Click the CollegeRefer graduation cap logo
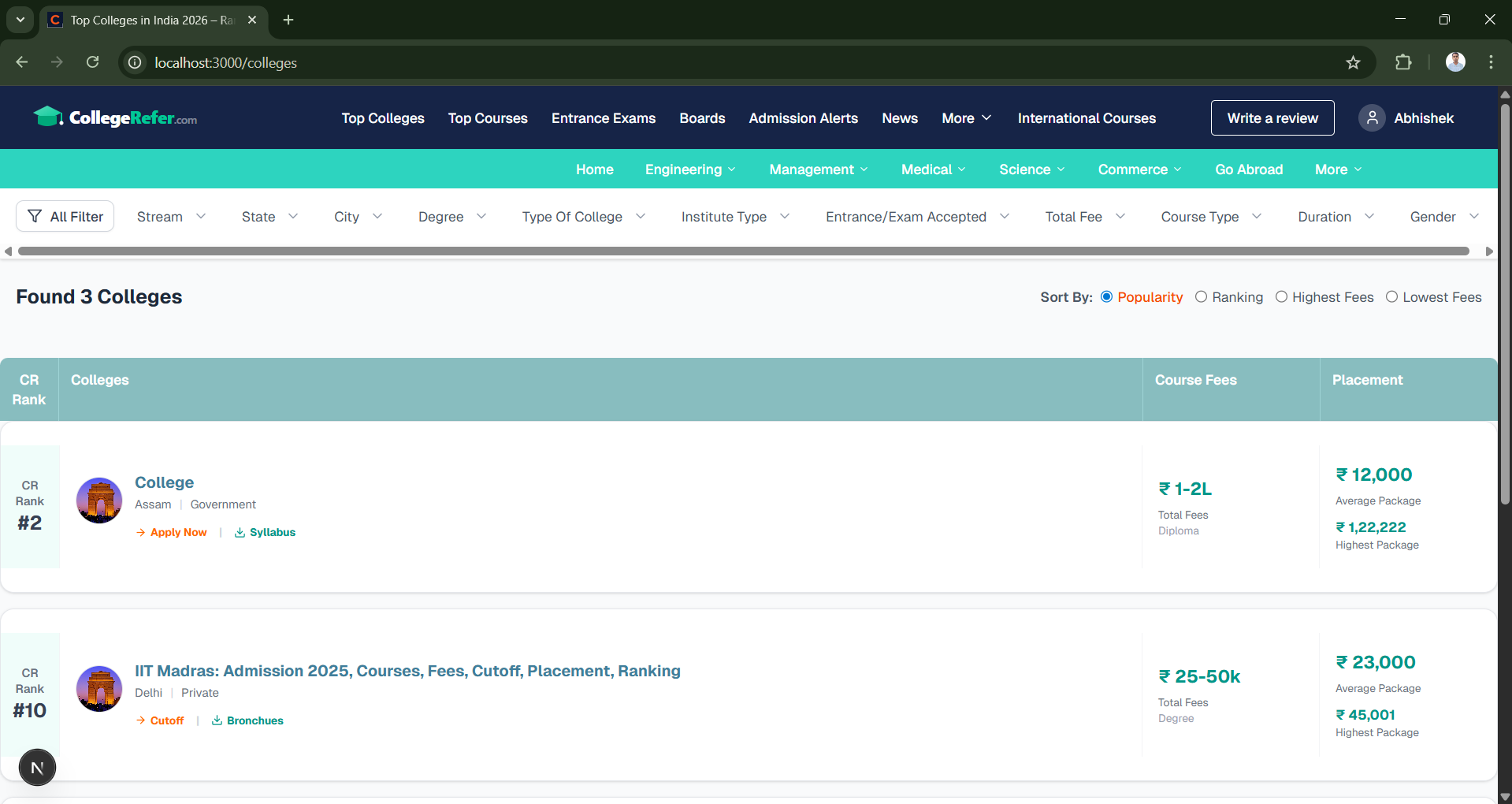Viewport: 1512px width, 804px height. (x=48, y=117)
